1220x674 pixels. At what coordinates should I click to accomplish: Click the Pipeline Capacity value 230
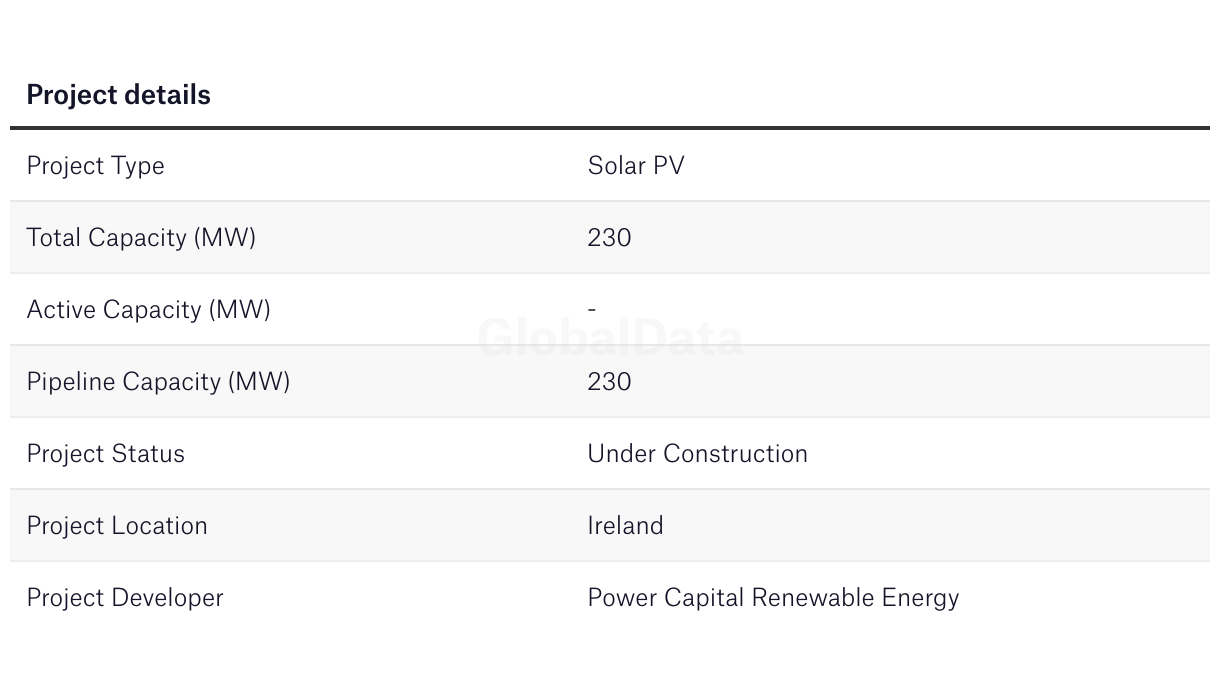pos(609,382)
